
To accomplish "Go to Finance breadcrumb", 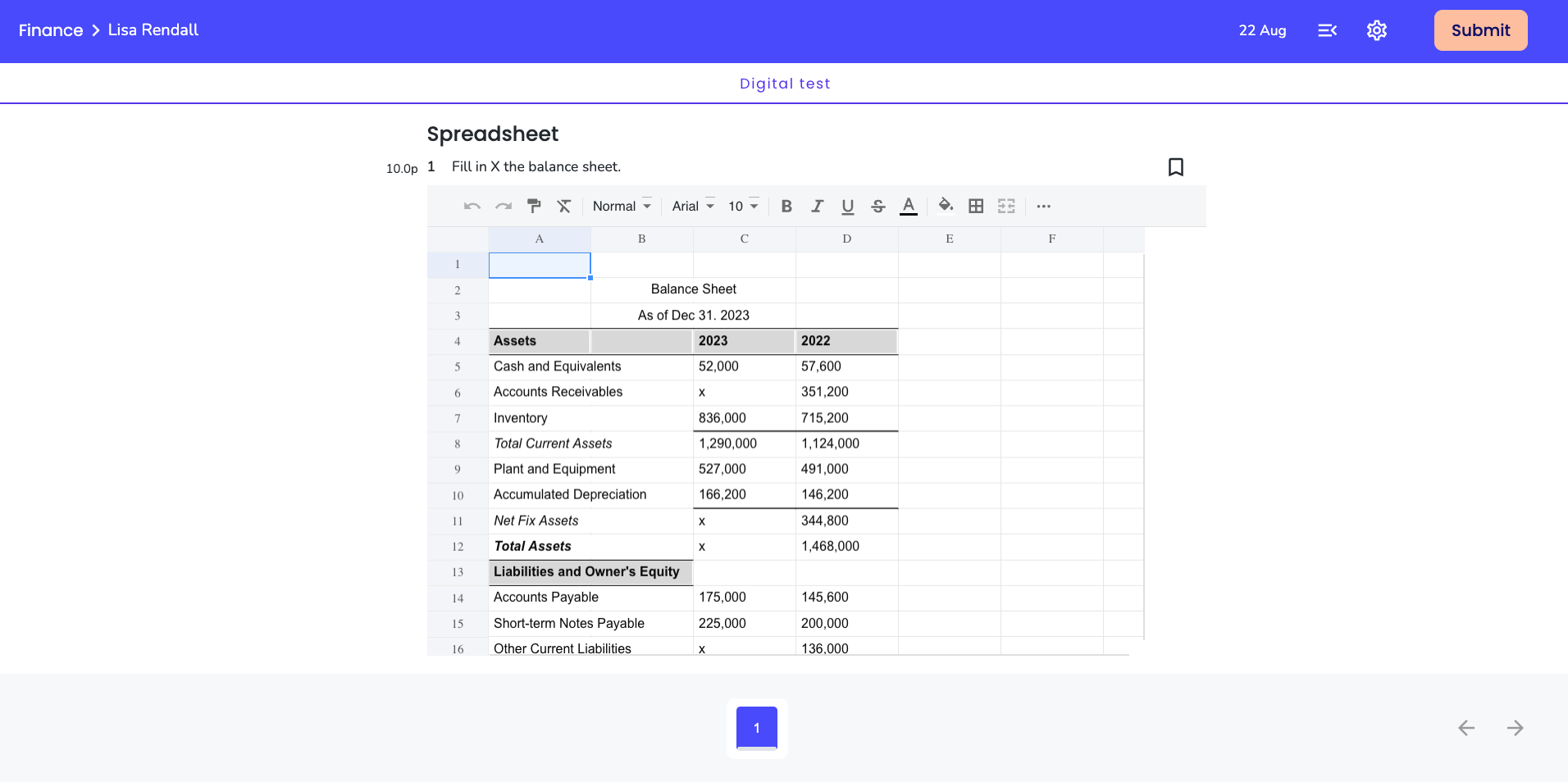I will pos(51,30).
